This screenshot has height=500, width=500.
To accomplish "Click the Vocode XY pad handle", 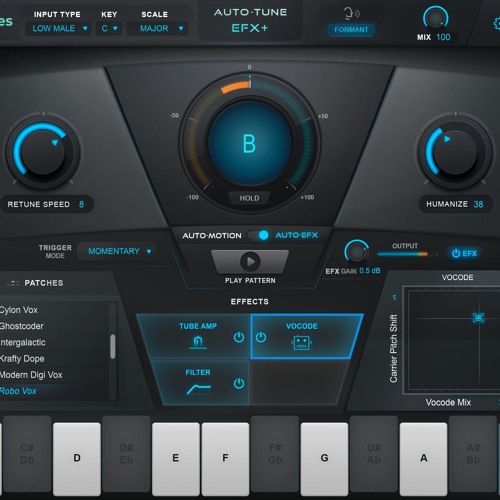I will [x=478, y=317].
